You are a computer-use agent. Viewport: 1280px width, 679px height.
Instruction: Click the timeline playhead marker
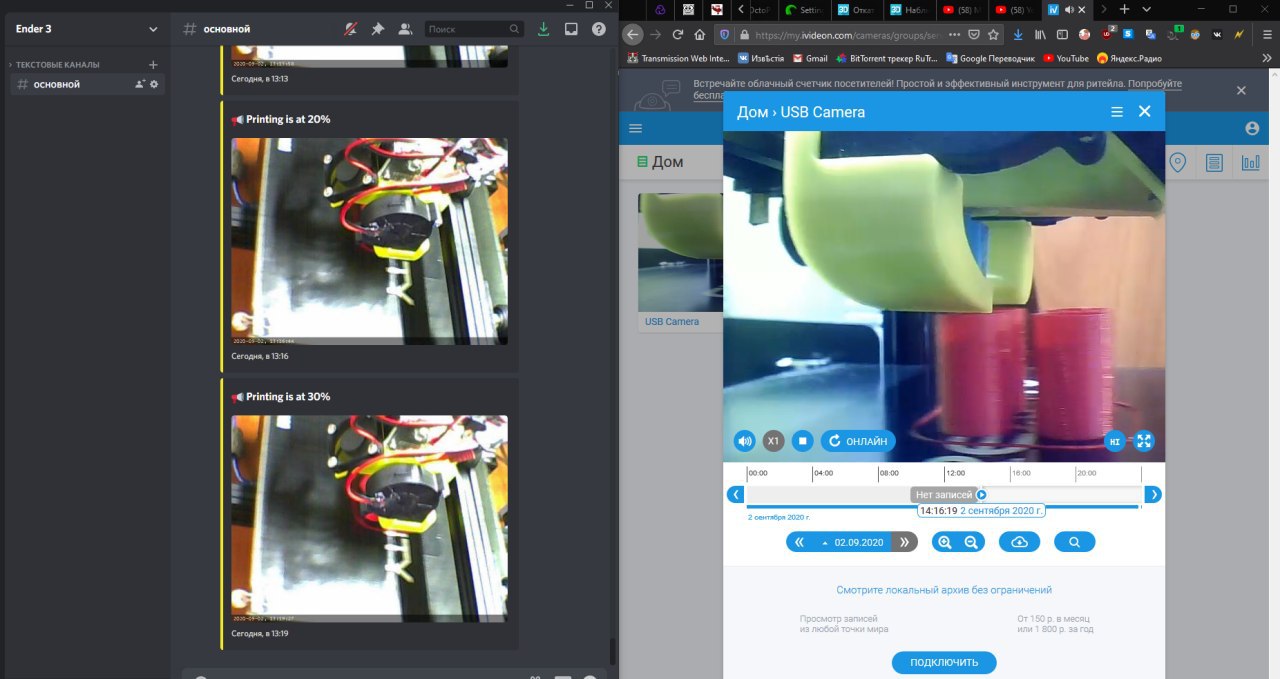coord(981,494)
